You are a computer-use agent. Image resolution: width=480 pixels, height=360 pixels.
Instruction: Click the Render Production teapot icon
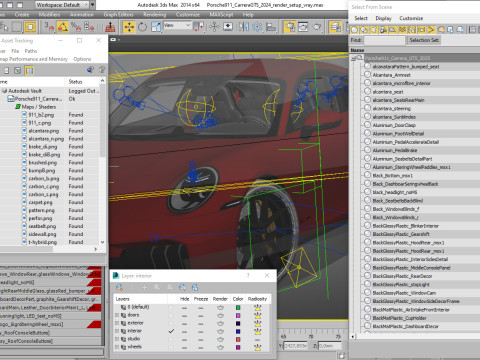pos(317,27)
